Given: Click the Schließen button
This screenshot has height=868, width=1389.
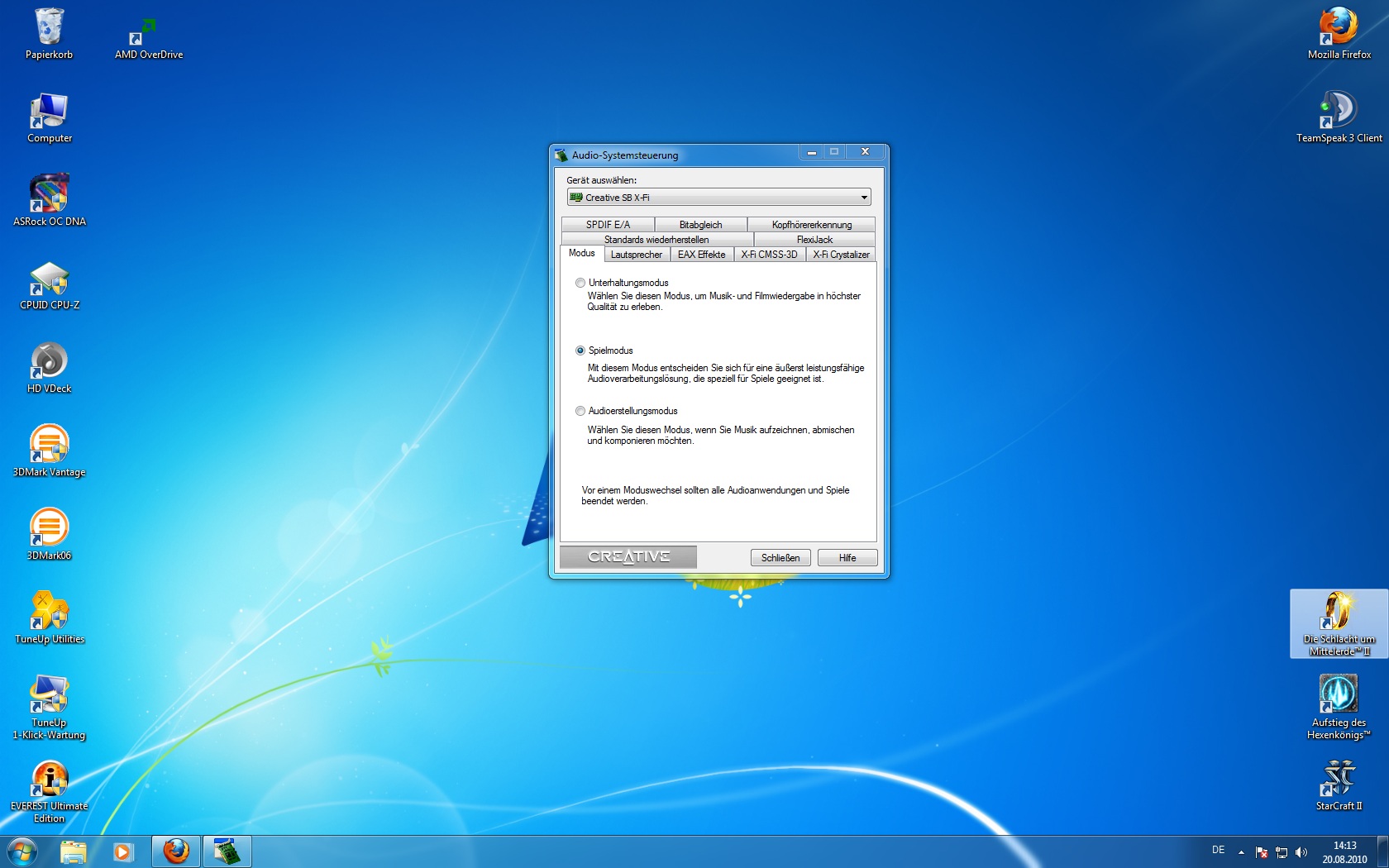Looking at the screenshot, I should click(x=780, y=558).
